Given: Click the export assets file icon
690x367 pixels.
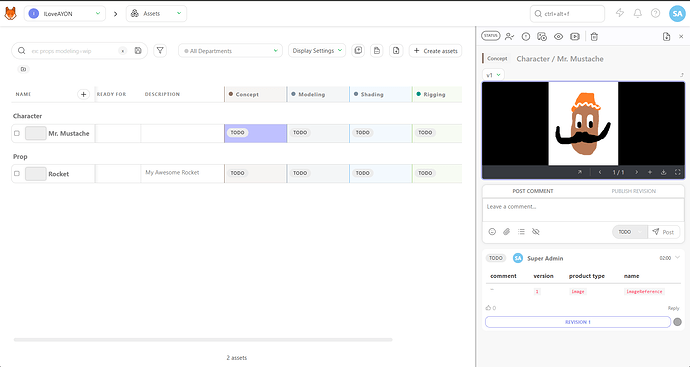Looking at the screenshot, I should [x=396, y=51].
